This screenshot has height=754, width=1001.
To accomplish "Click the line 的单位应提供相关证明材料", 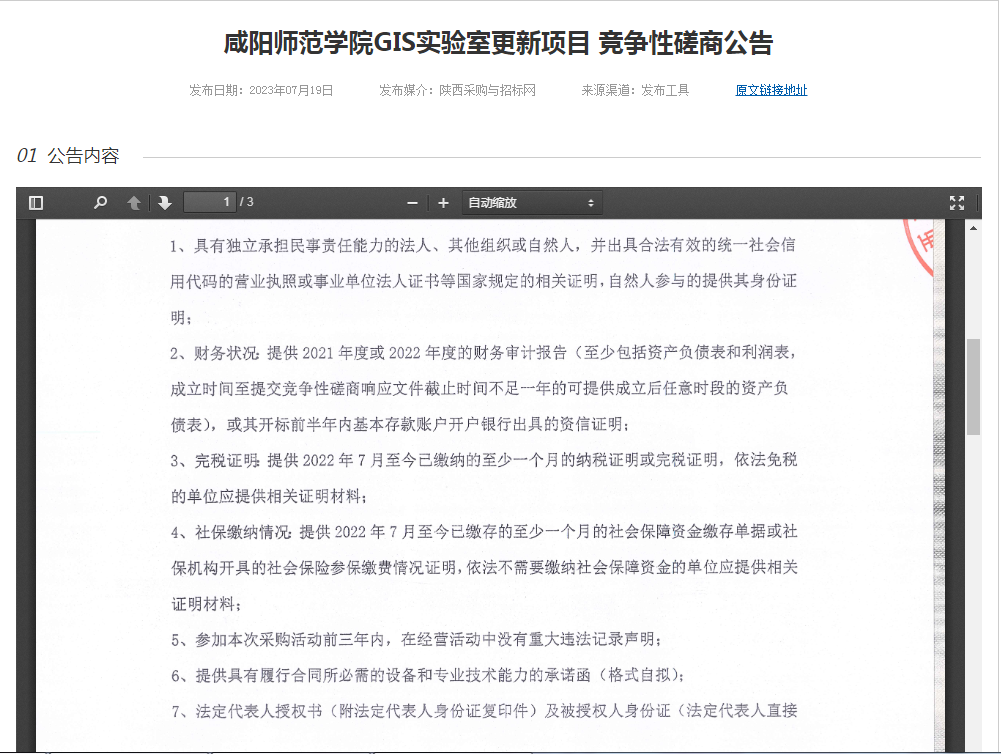I will pyautogui.click(x=269, y=496).
